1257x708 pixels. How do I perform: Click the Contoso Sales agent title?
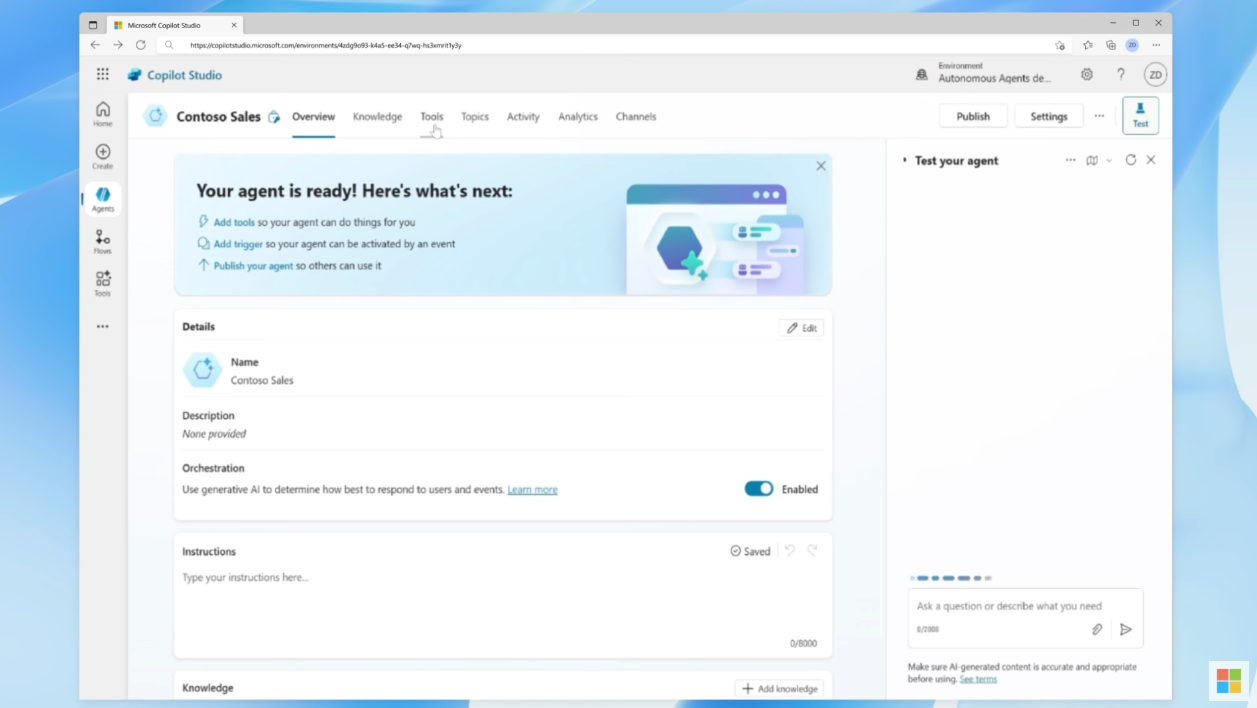tap(218, 117)
